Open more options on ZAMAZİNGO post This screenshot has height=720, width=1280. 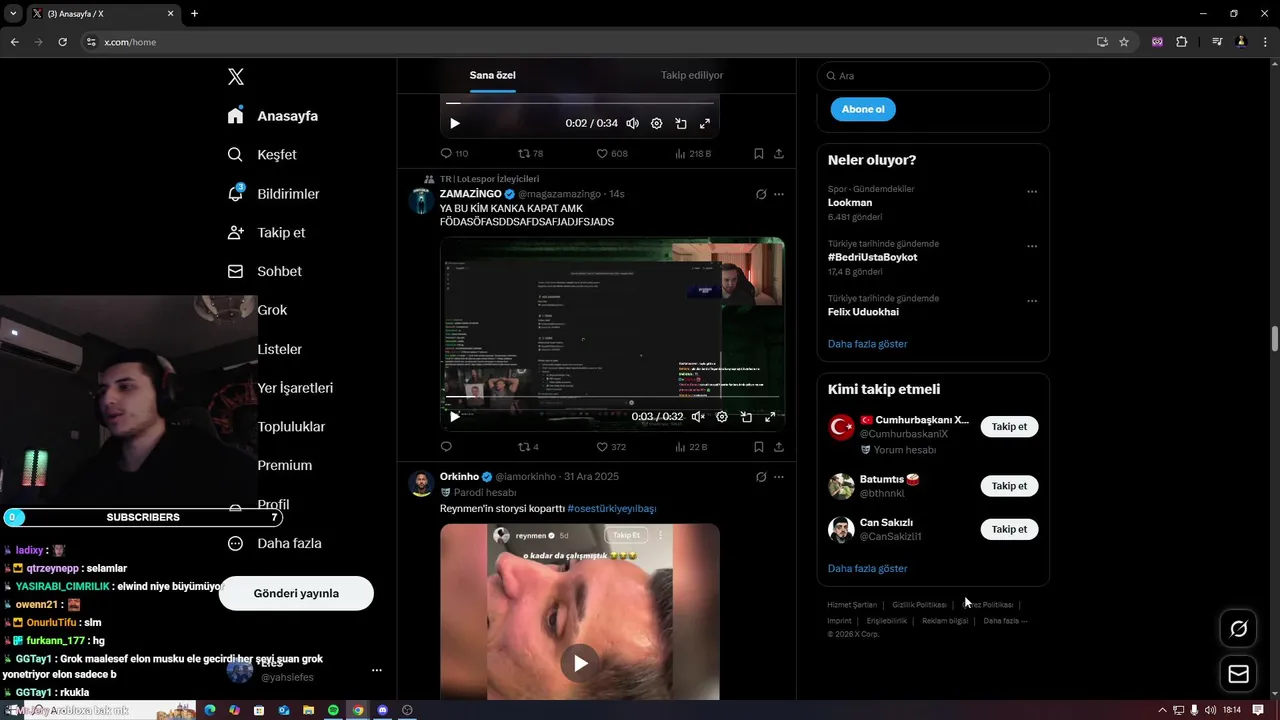[779, 194]
